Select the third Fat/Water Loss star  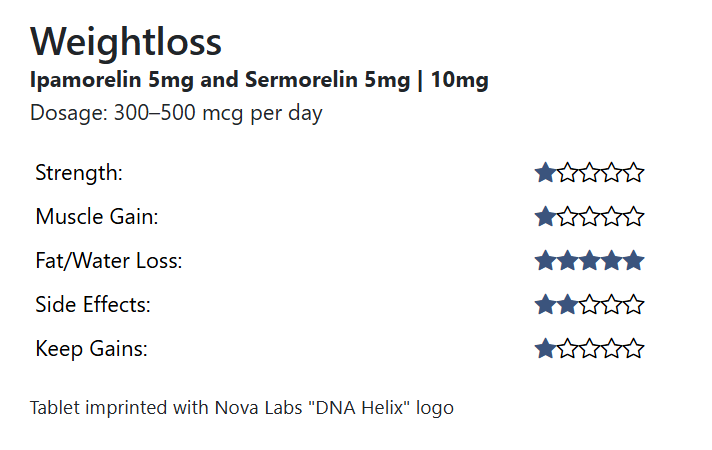(590, 261)
